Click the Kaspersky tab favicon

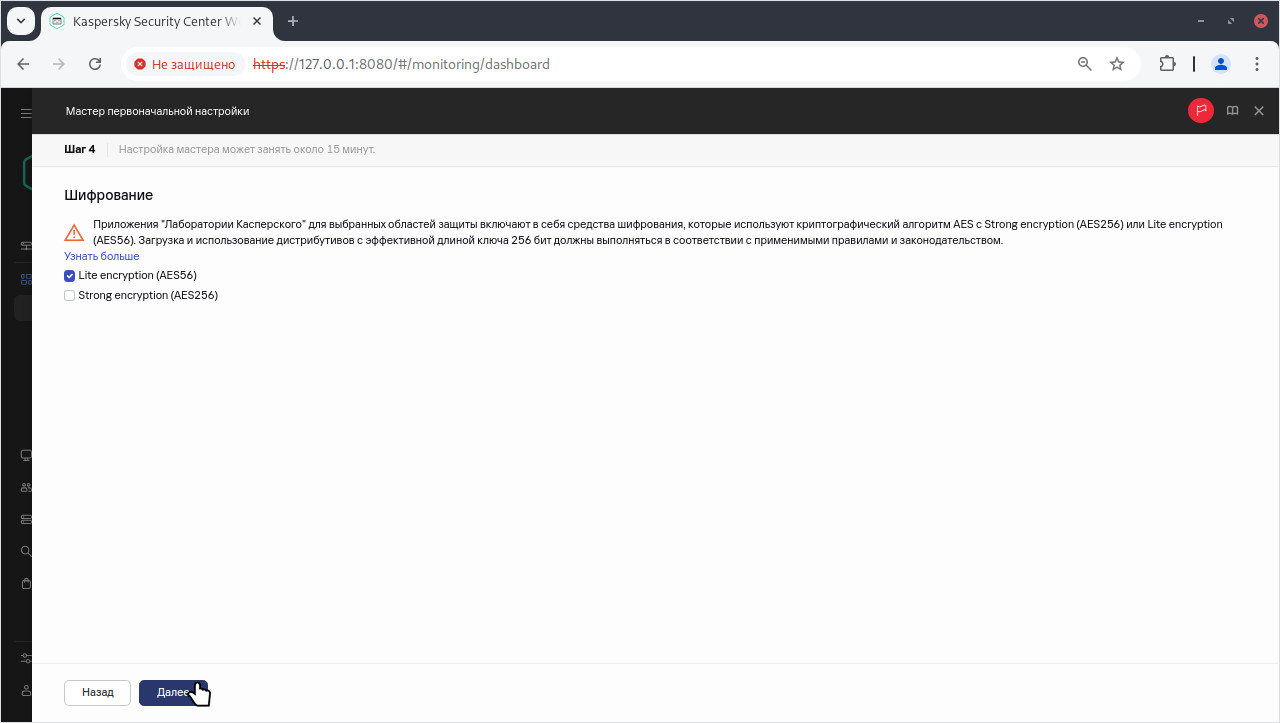click(x=57, y=21)
